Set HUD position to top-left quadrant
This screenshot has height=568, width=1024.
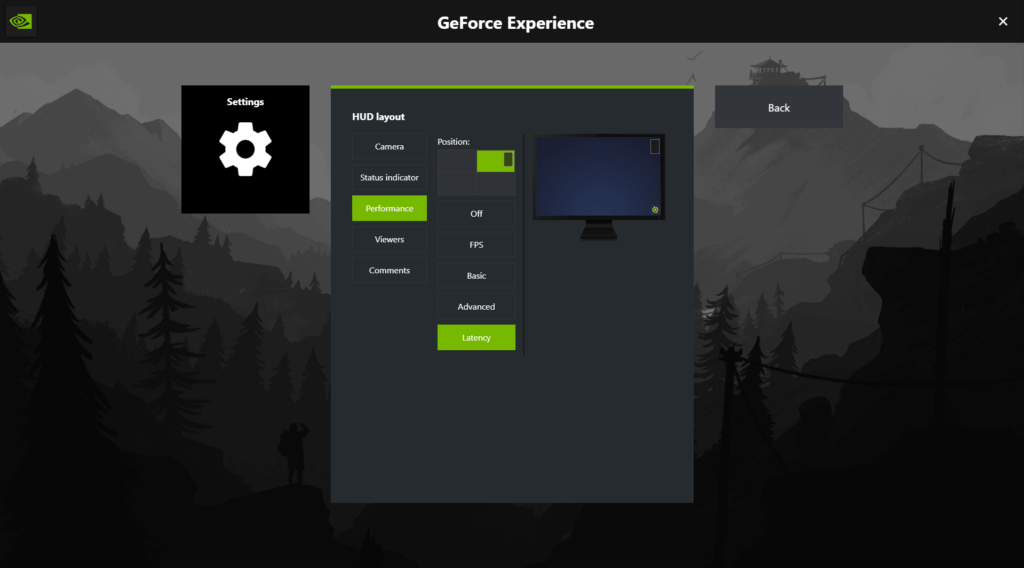click(x=456, y=161)
